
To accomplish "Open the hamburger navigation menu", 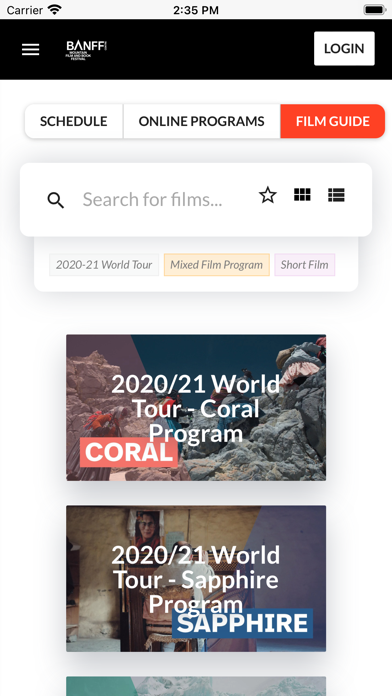I will click(x=31, y=49).
